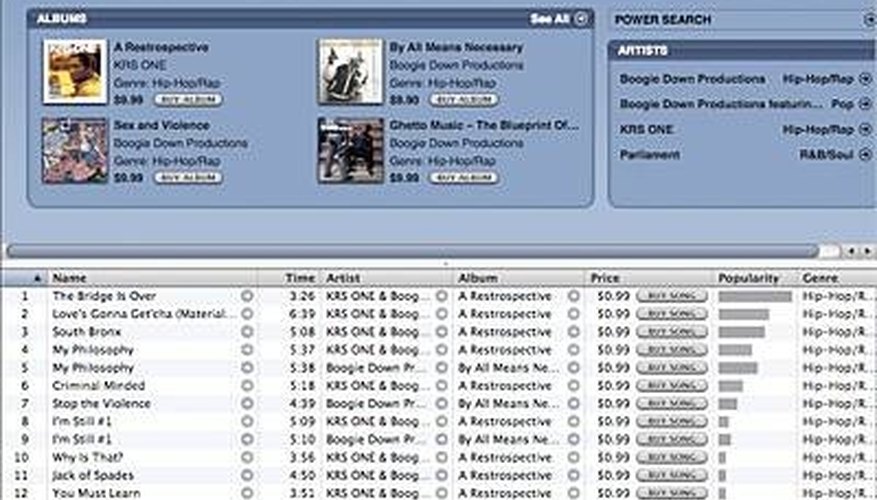Click the Sex and Violence album cover
Screen dimensions: 877x500
75,150
